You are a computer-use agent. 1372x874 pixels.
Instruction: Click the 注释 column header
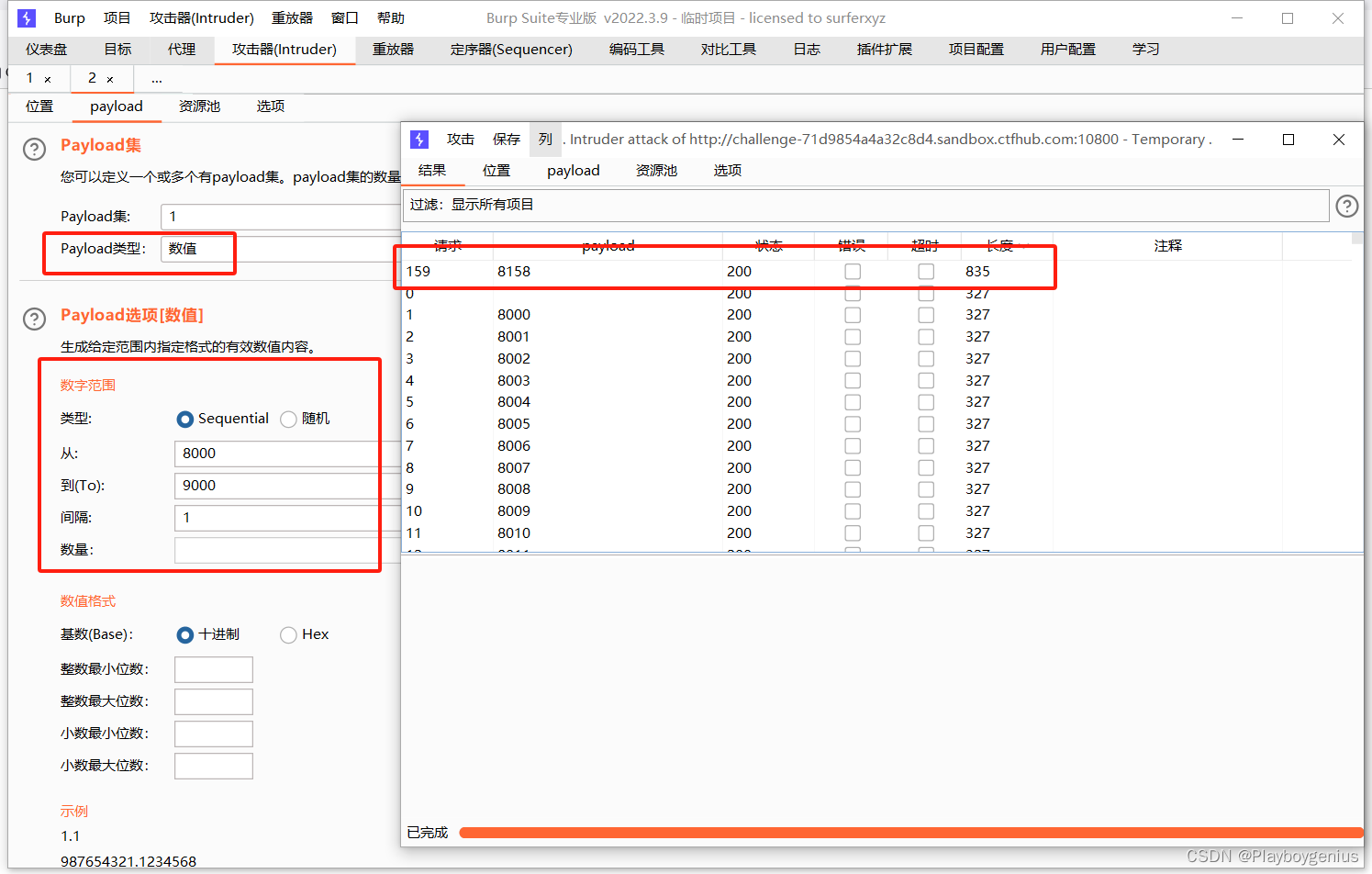tap(1167, 246)
